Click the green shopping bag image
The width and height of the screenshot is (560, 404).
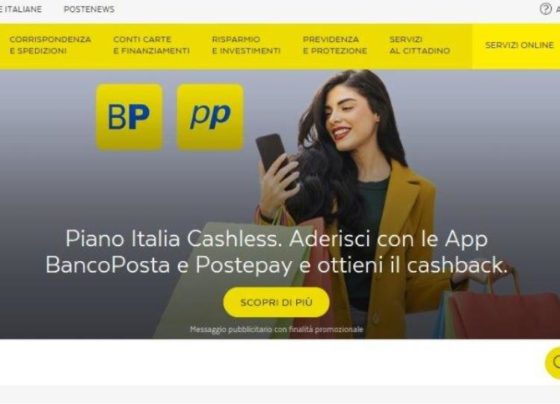(x=229, y=280)
